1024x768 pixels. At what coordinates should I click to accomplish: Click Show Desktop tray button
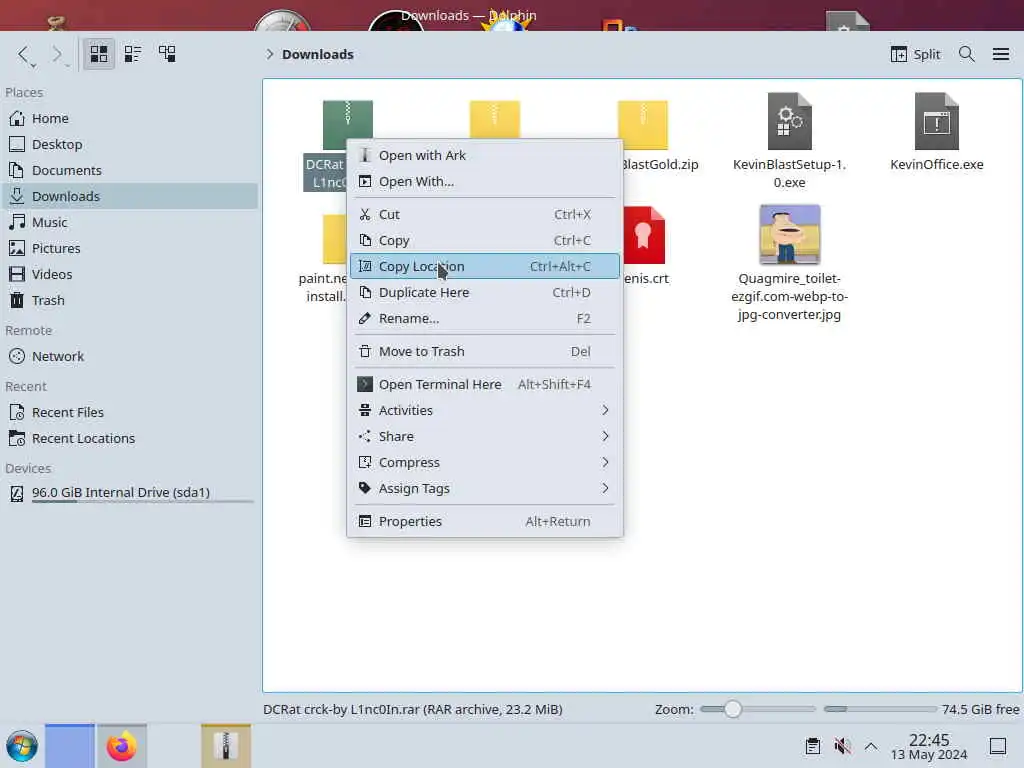pos(997,746)
